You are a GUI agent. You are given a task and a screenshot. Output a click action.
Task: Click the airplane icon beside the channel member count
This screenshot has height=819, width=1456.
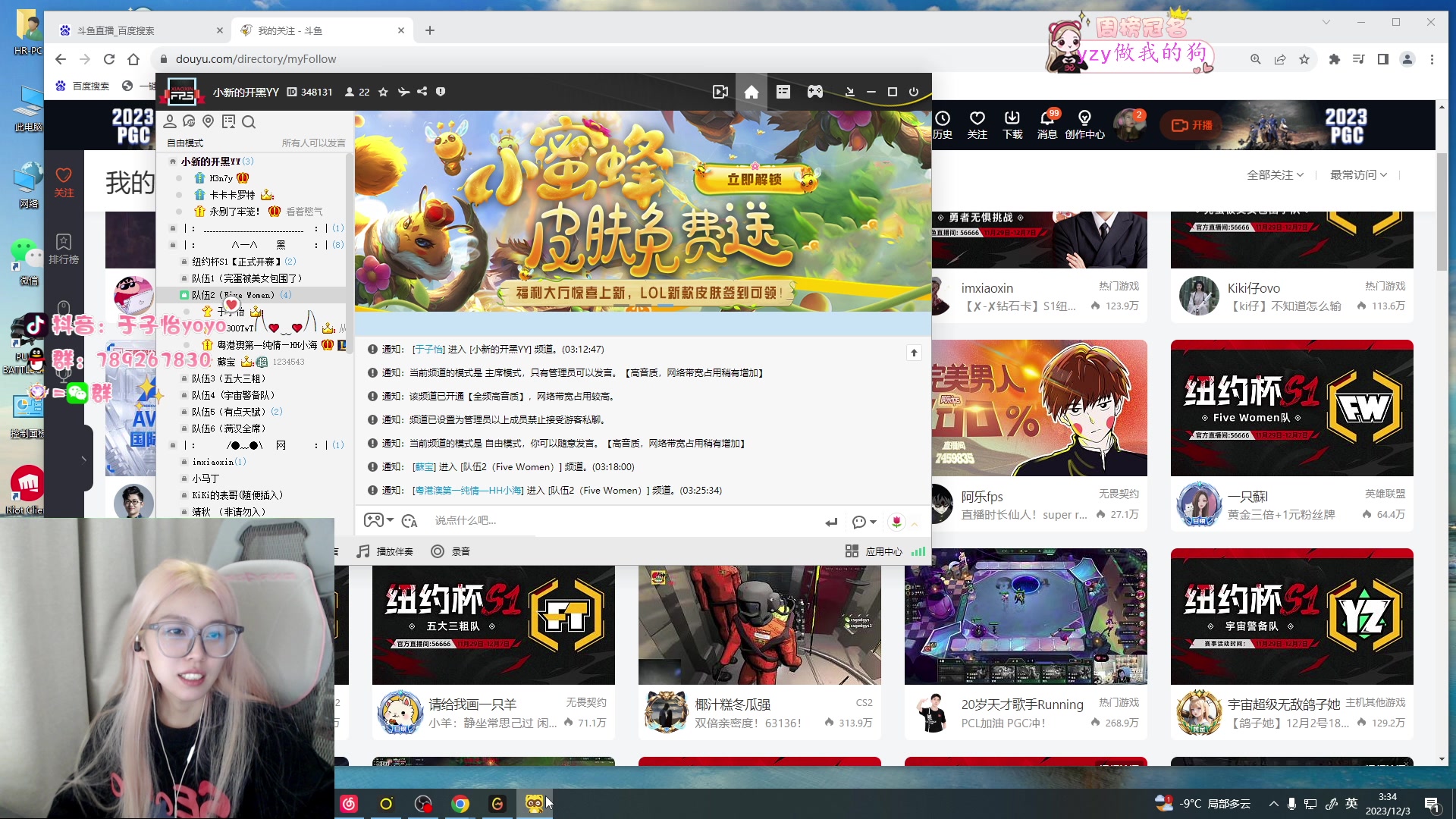[403, 92]
